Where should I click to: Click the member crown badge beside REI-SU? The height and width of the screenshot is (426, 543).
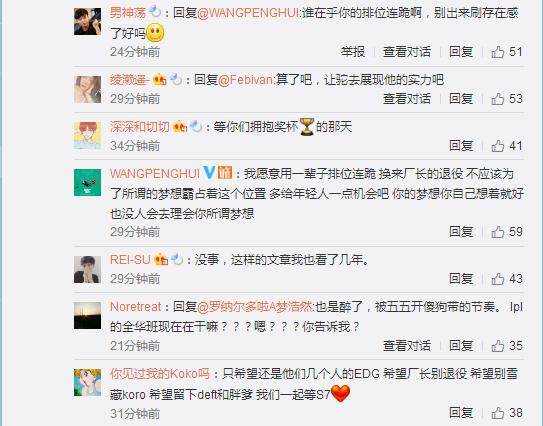click(161, 259)
